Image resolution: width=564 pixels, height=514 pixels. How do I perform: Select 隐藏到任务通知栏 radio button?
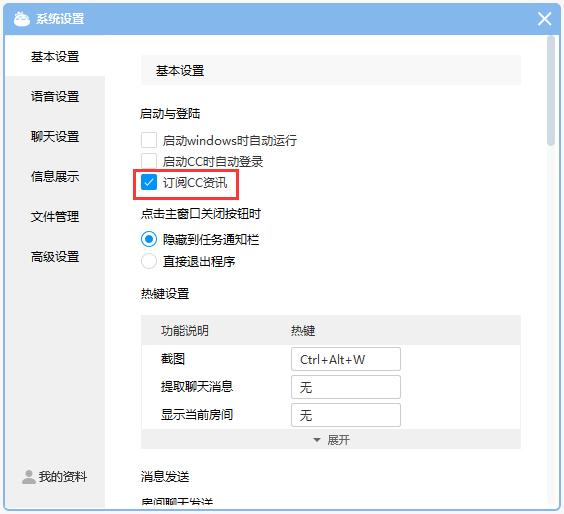149,239
